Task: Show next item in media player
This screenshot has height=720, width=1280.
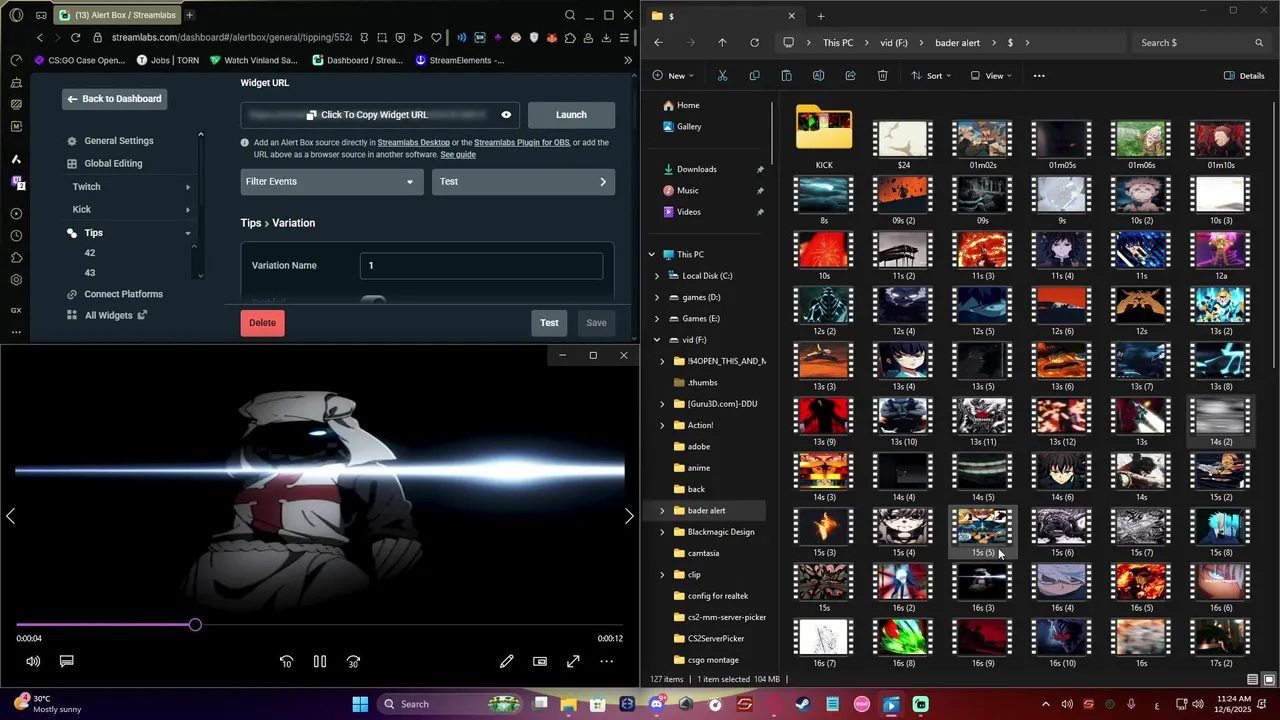Action: [x=629, y=516]
